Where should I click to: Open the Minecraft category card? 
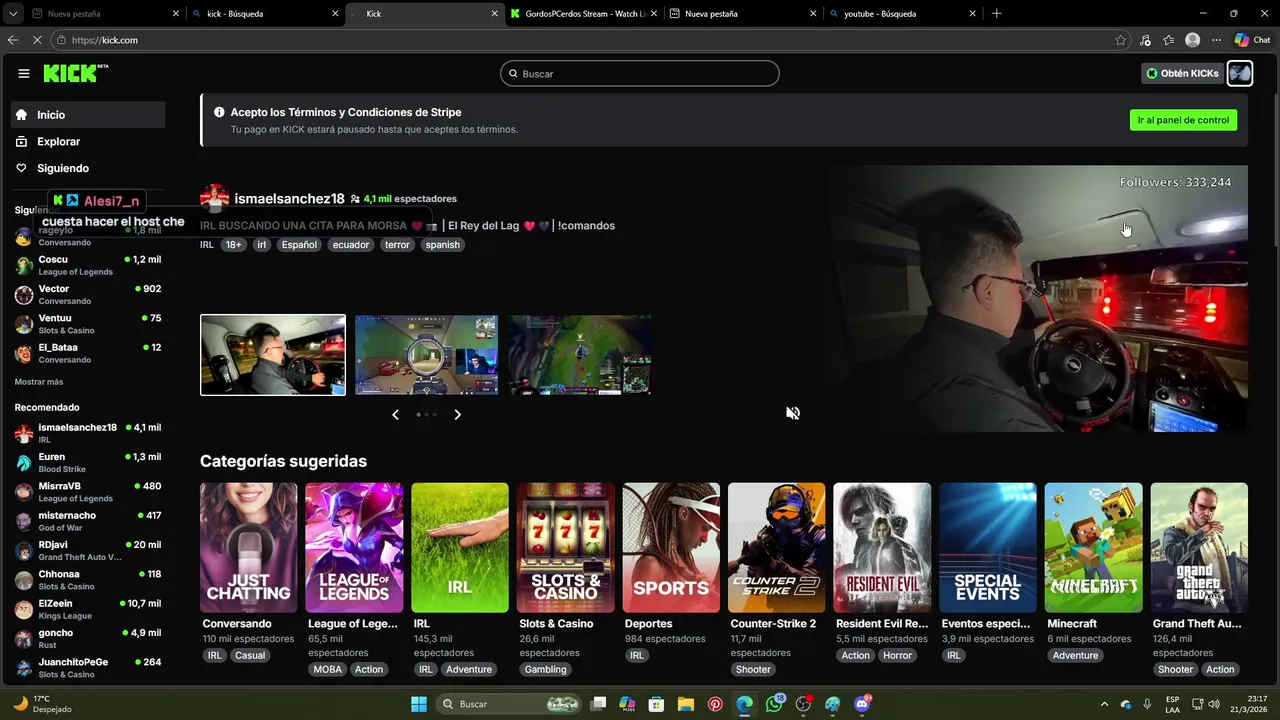1093,548
